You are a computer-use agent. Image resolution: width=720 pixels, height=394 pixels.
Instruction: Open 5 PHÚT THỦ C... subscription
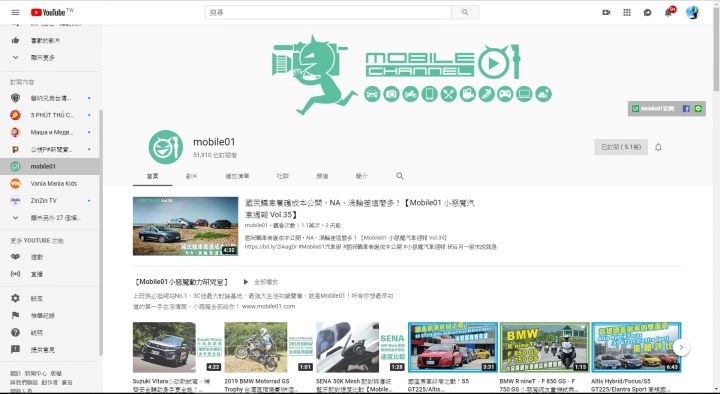50,115
